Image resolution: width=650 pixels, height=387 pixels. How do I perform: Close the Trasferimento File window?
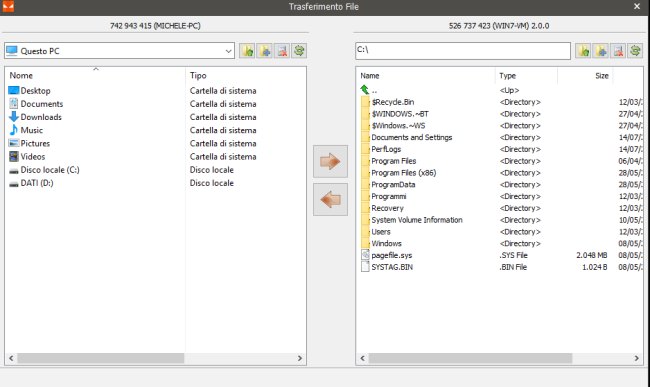(x=637, y=6)
